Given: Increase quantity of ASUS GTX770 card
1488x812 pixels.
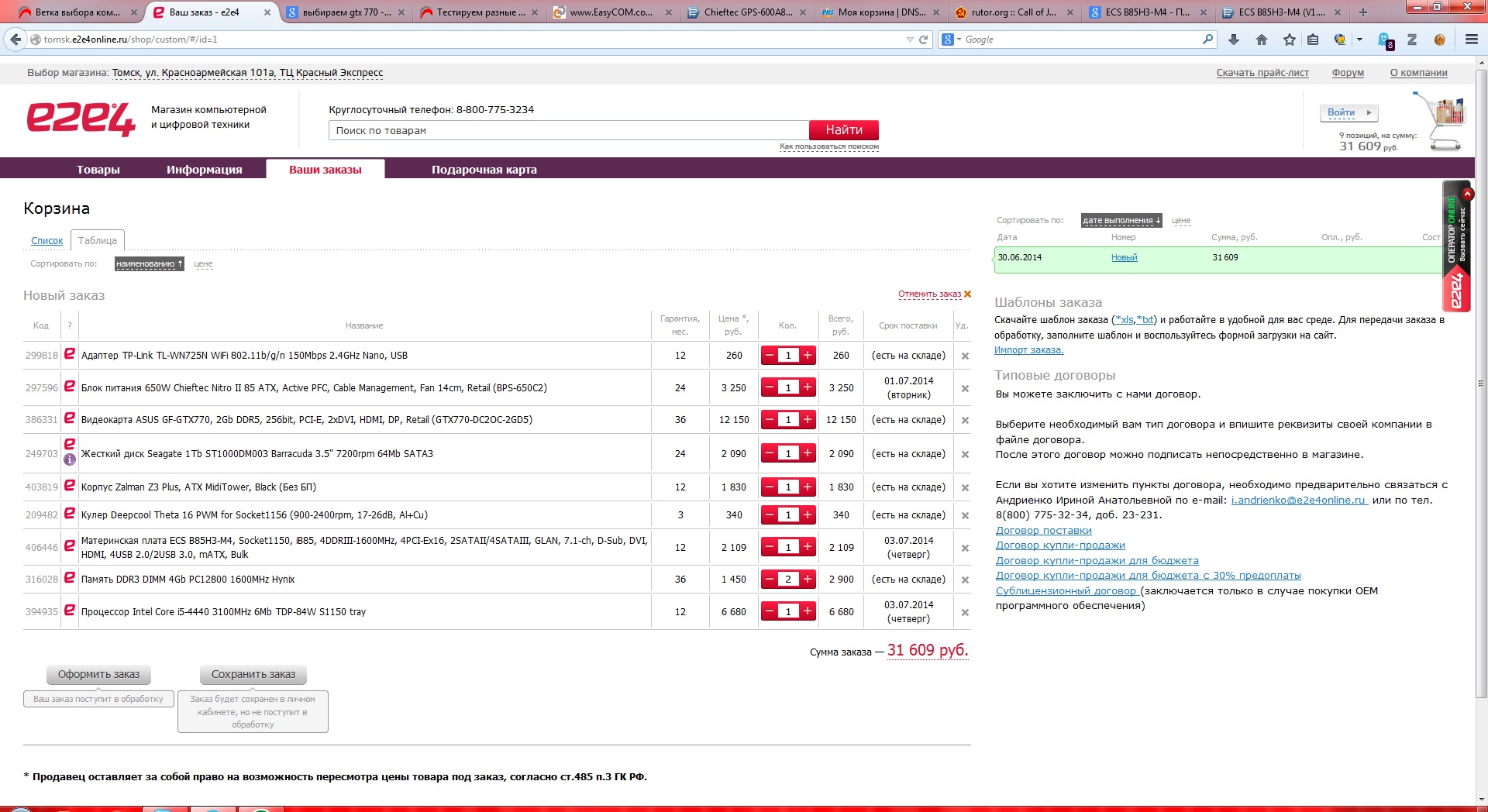Looking at the screenshot, I should (808, 420).
